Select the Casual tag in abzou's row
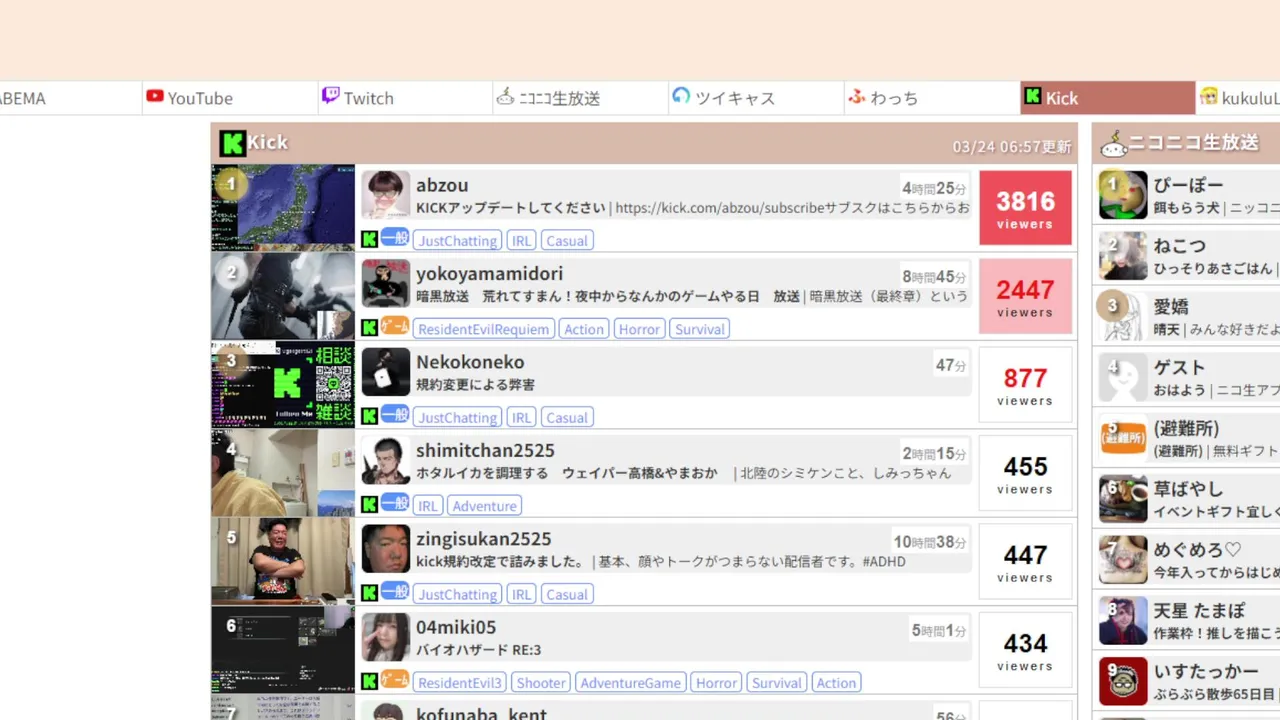1280x720 pixels. pos(567,241)
